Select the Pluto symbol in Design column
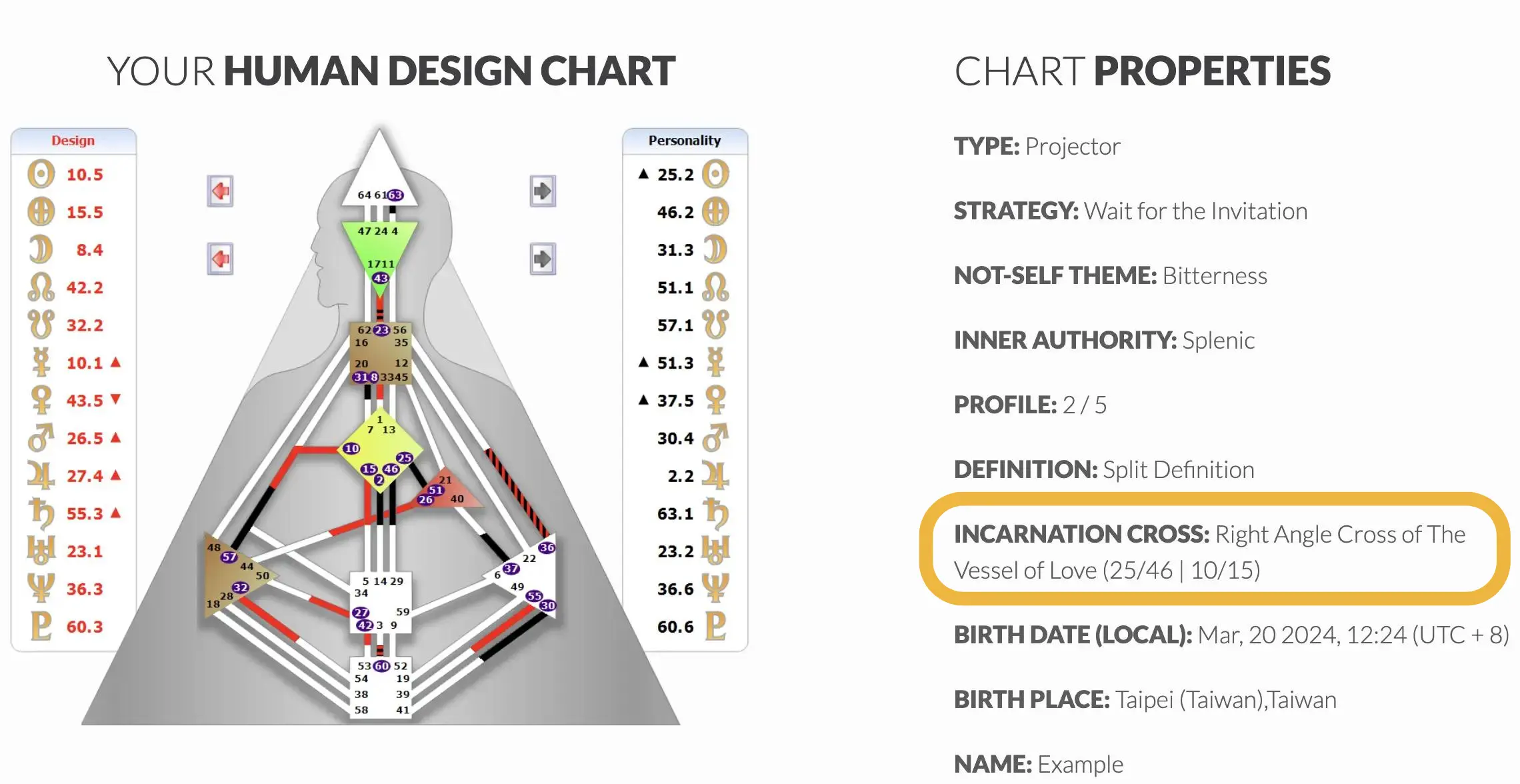1520x784 pixels. (41, 626)
